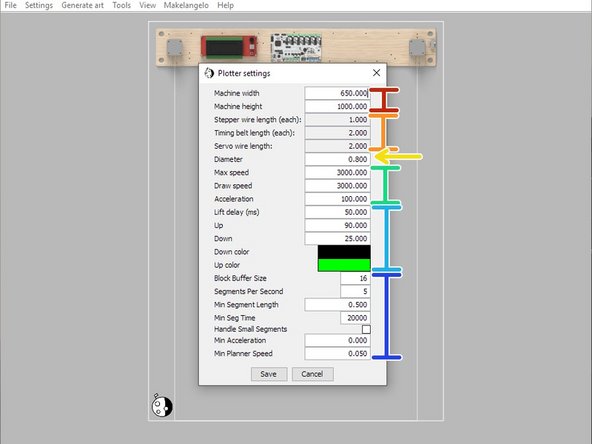Edit the Min Planner Speed field
The image size is (592, 444).
[x=337, y=354]
